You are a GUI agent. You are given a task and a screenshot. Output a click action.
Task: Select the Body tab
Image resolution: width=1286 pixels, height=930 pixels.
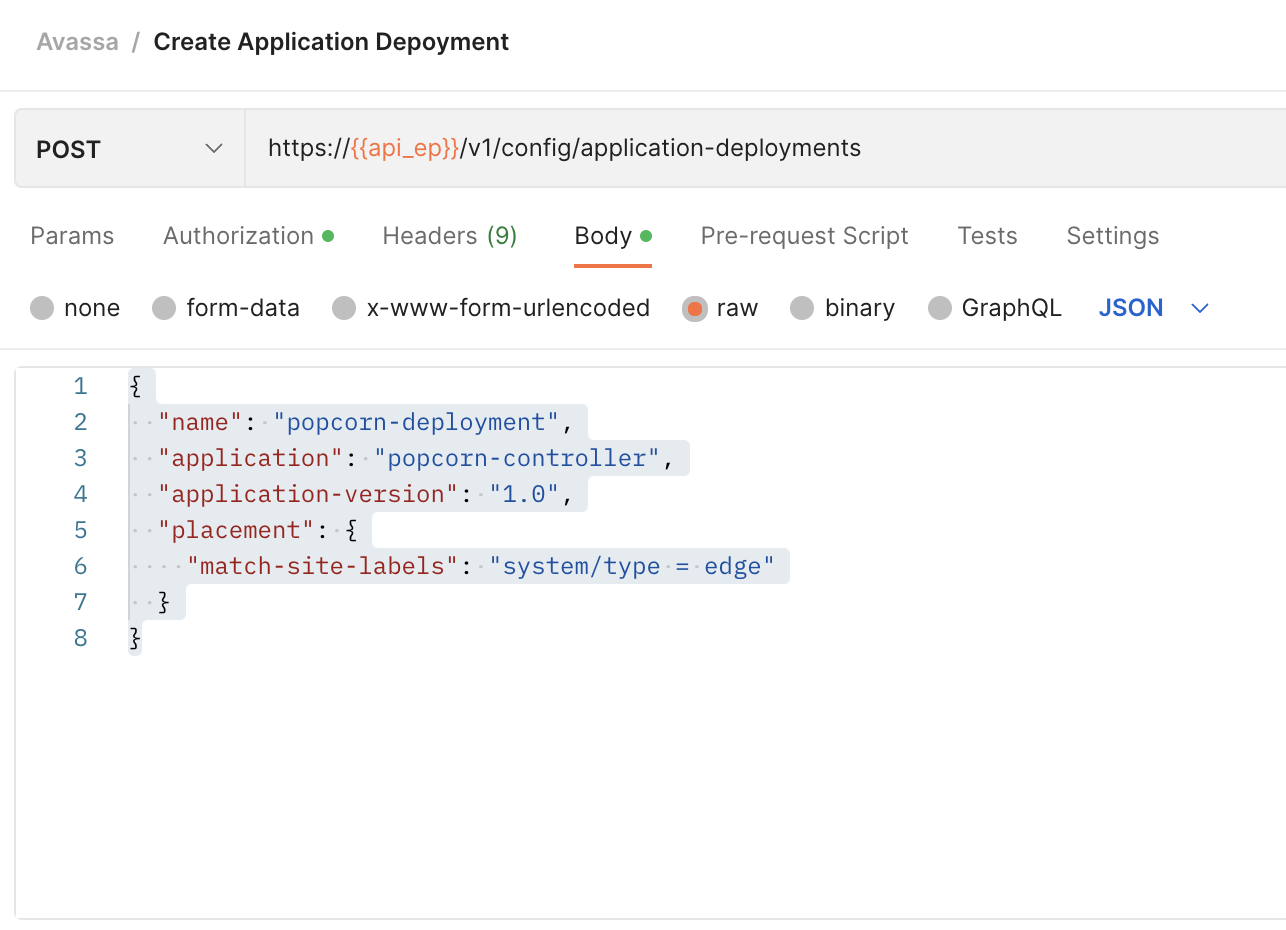point(613,236)
